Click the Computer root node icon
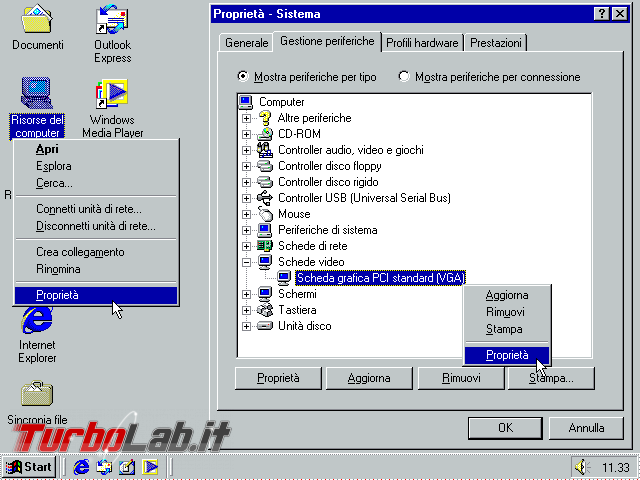Screen dimensions: 640x480 click(246, 102)
